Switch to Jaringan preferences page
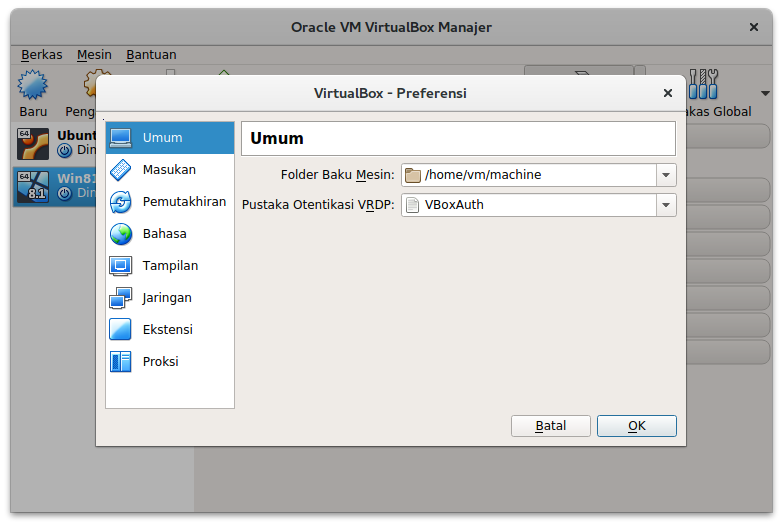This screenshot has height=524, width=784. (x=170, y=298)
